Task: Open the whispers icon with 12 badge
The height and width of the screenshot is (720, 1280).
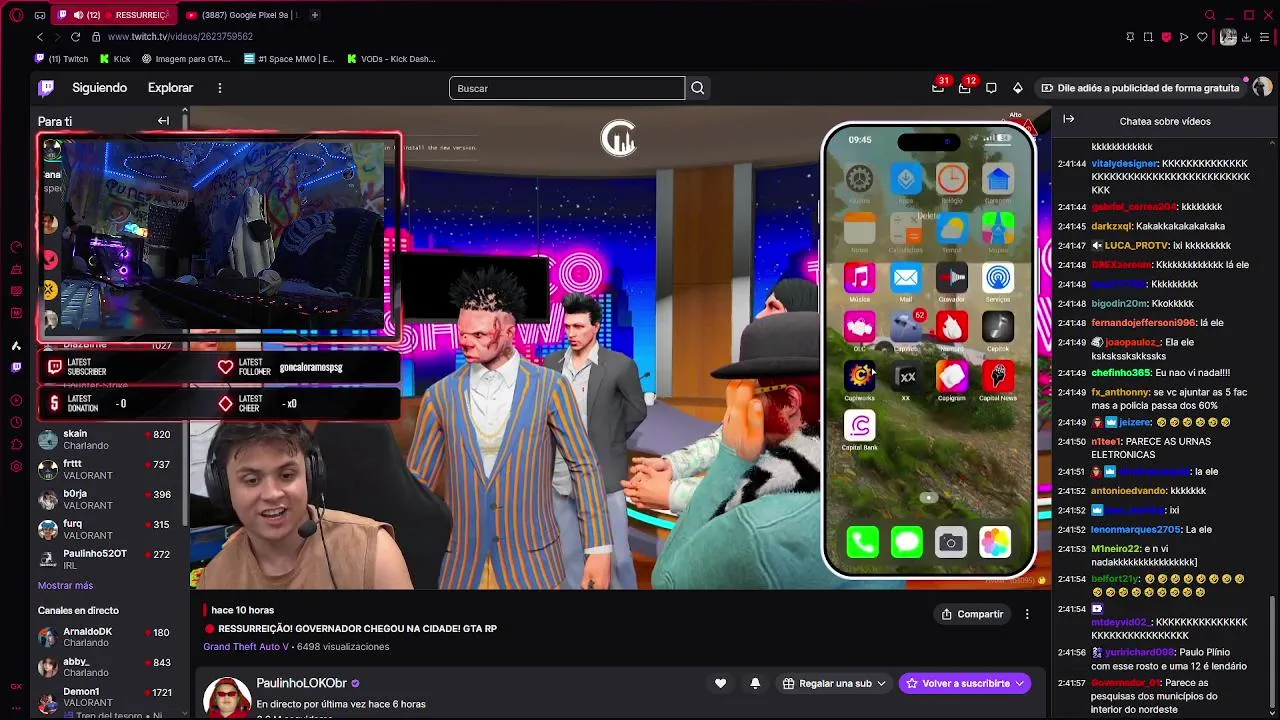Action: (x=965, y=88)
